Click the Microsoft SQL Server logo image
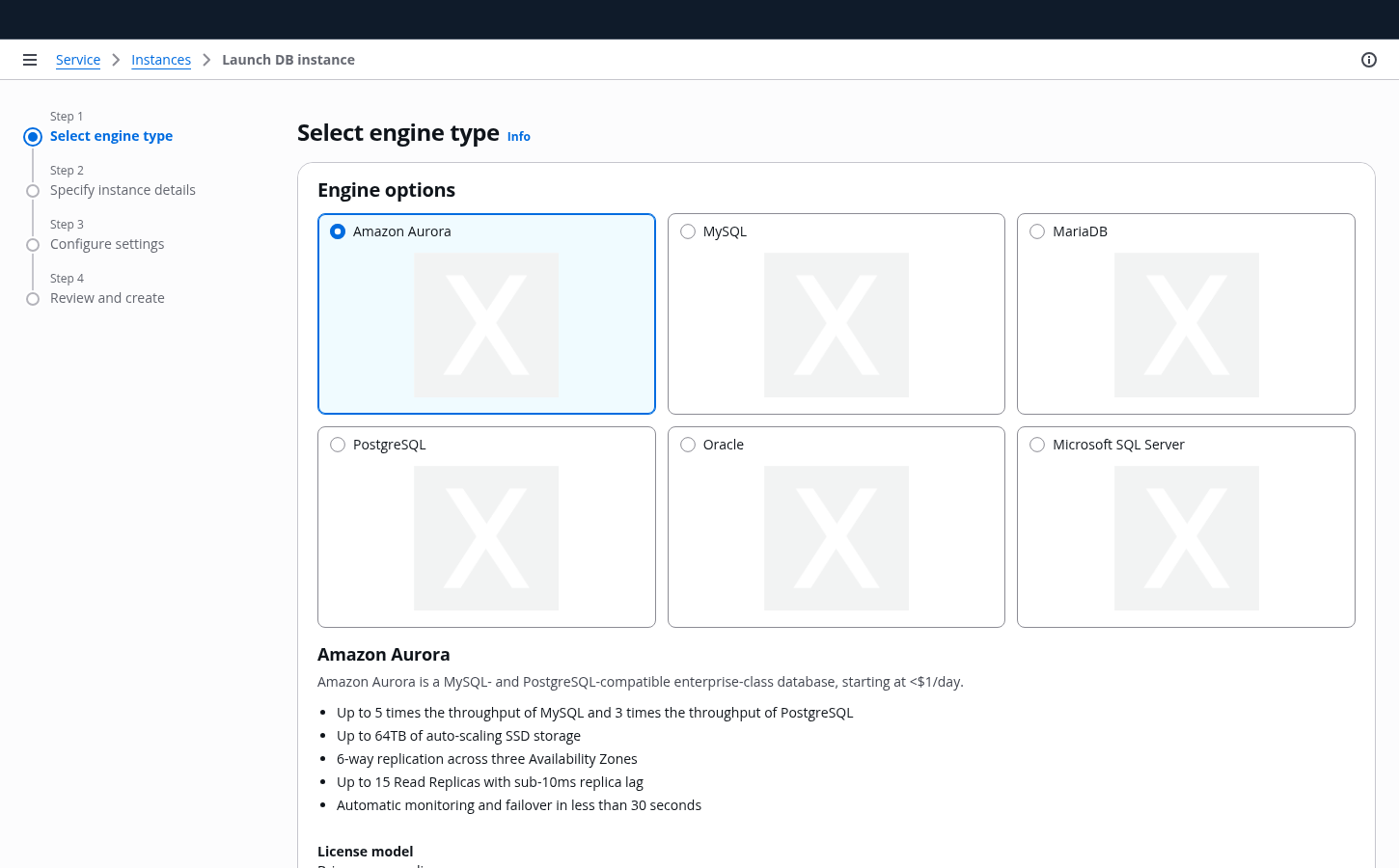The width and height of the screenshot is (1399, 868). pyautogui.click(x=1187, y=538)
